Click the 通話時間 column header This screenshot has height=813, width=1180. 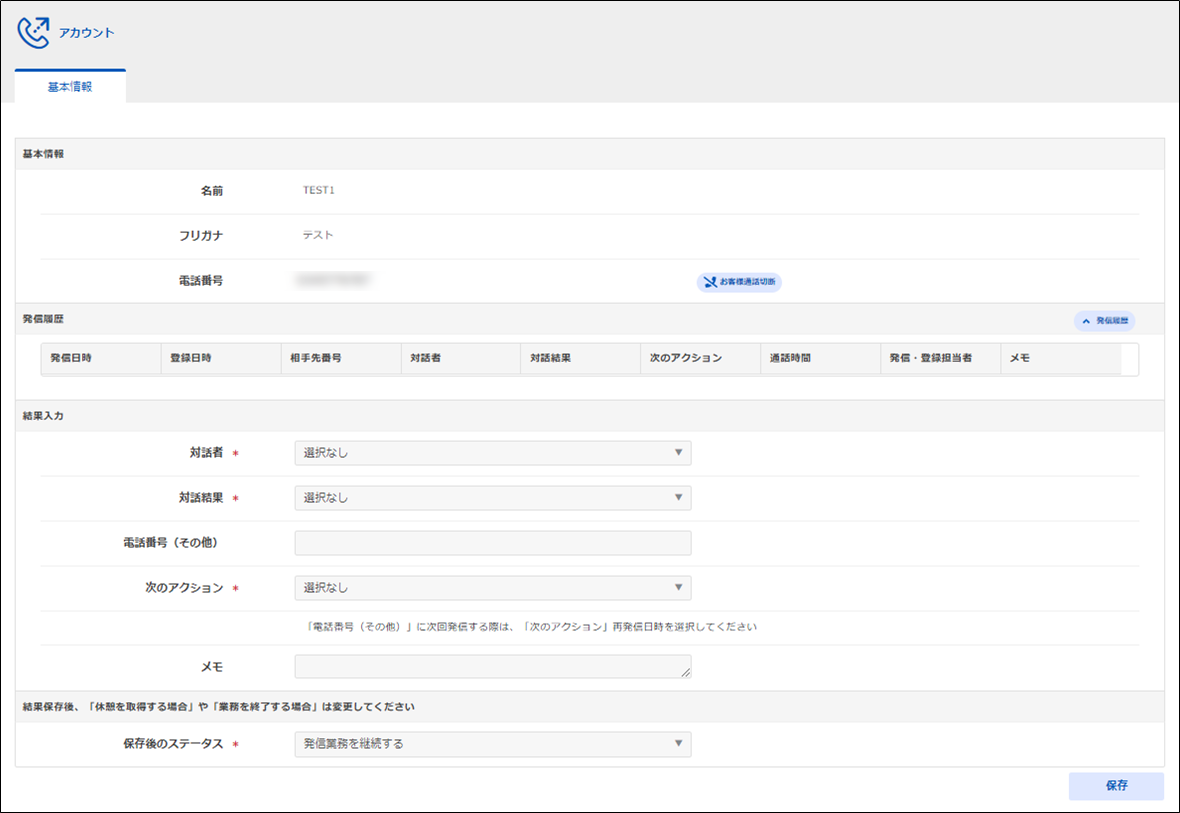click(x=820, y=358)
